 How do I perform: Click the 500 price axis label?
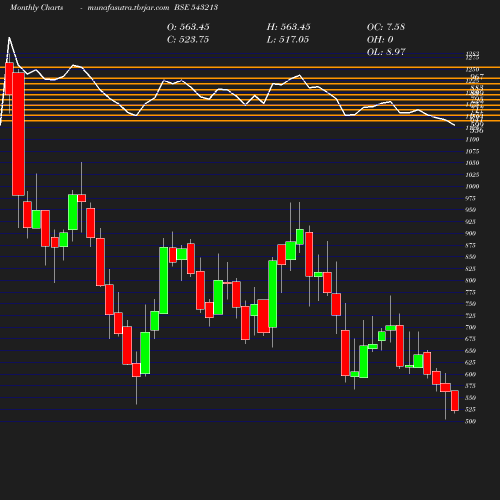tap(471, 421)
